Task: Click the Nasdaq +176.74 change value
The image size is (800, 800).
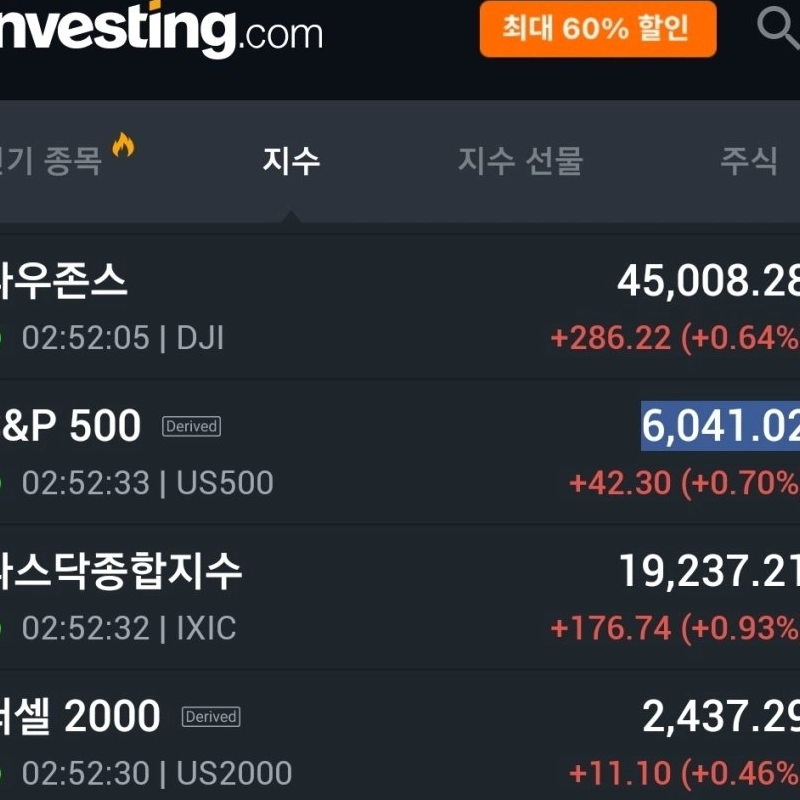Action: click(x=610, y=628)
